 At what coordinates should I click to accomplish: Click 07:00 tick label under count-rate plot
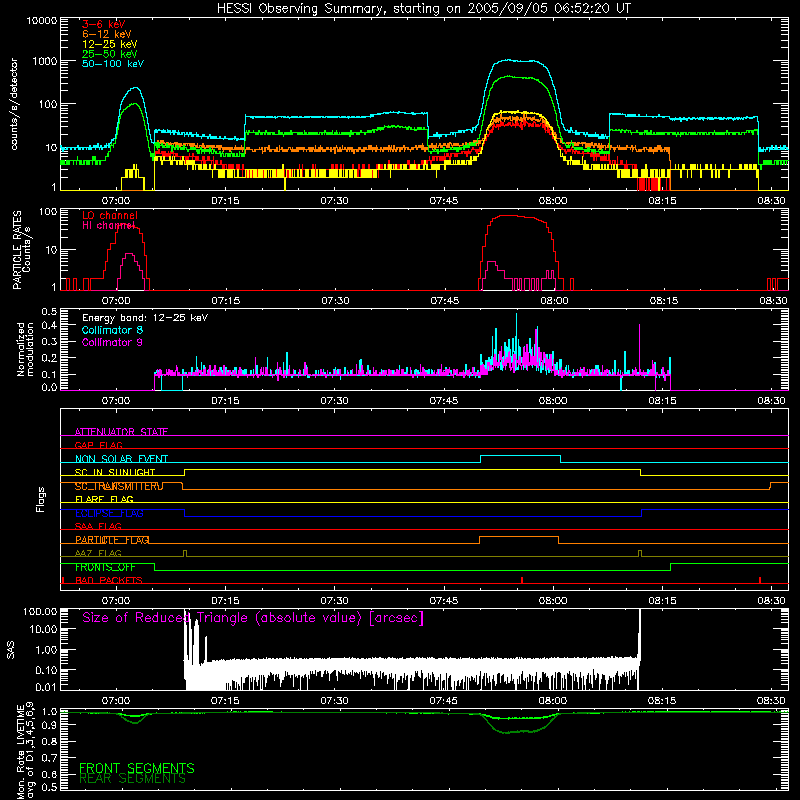click(x=116, y=201)
